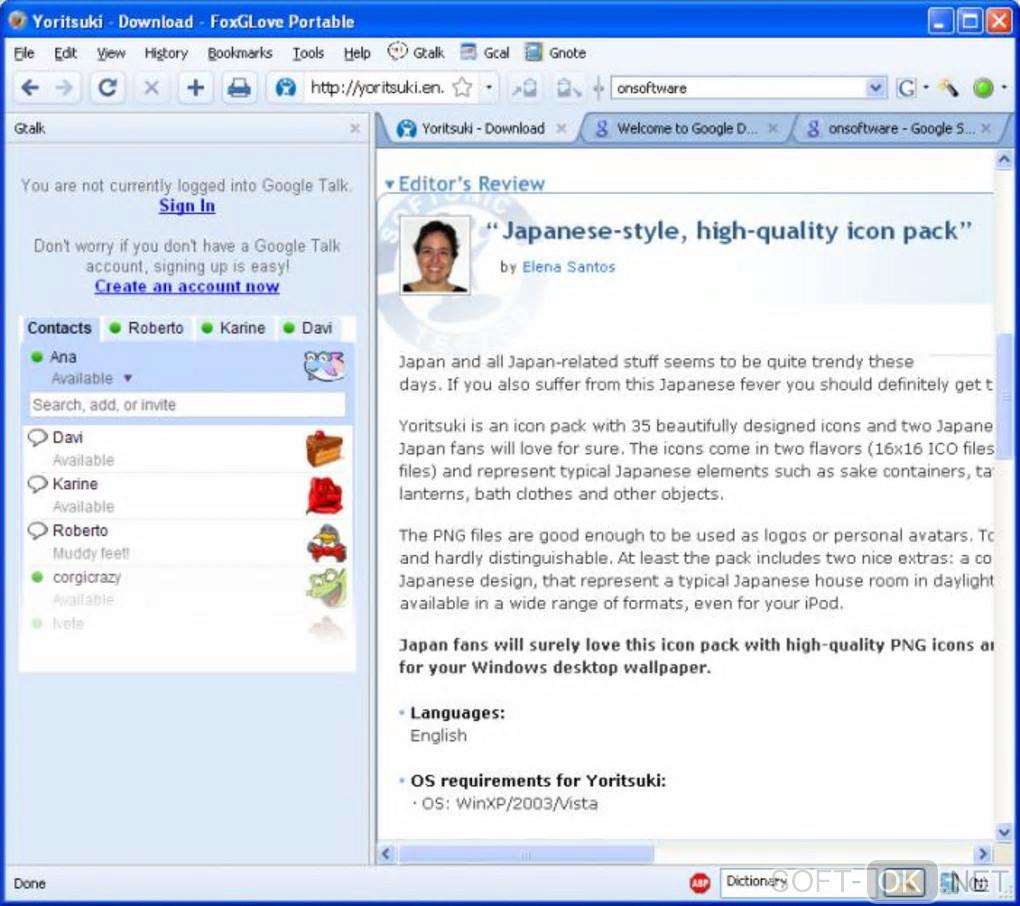Bookmark this page with the star icon
The image size is (1020, 906).
tap(462, 87)
